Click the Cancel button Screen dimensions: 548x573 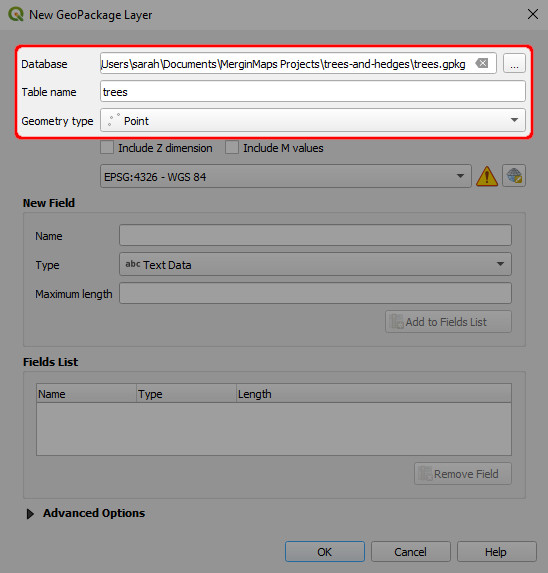click(411, 552)
